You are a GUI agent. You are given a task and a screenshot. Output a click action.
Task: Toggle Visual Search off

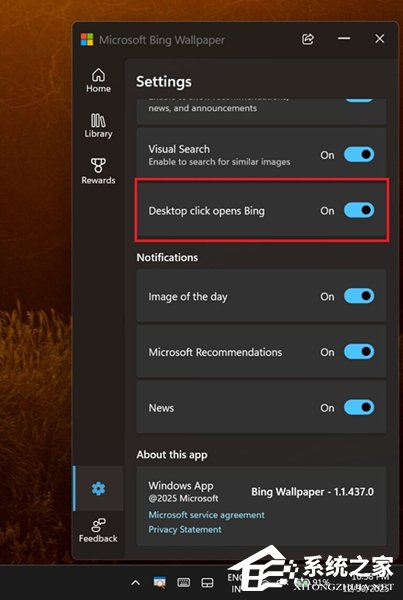coord(359,155)
